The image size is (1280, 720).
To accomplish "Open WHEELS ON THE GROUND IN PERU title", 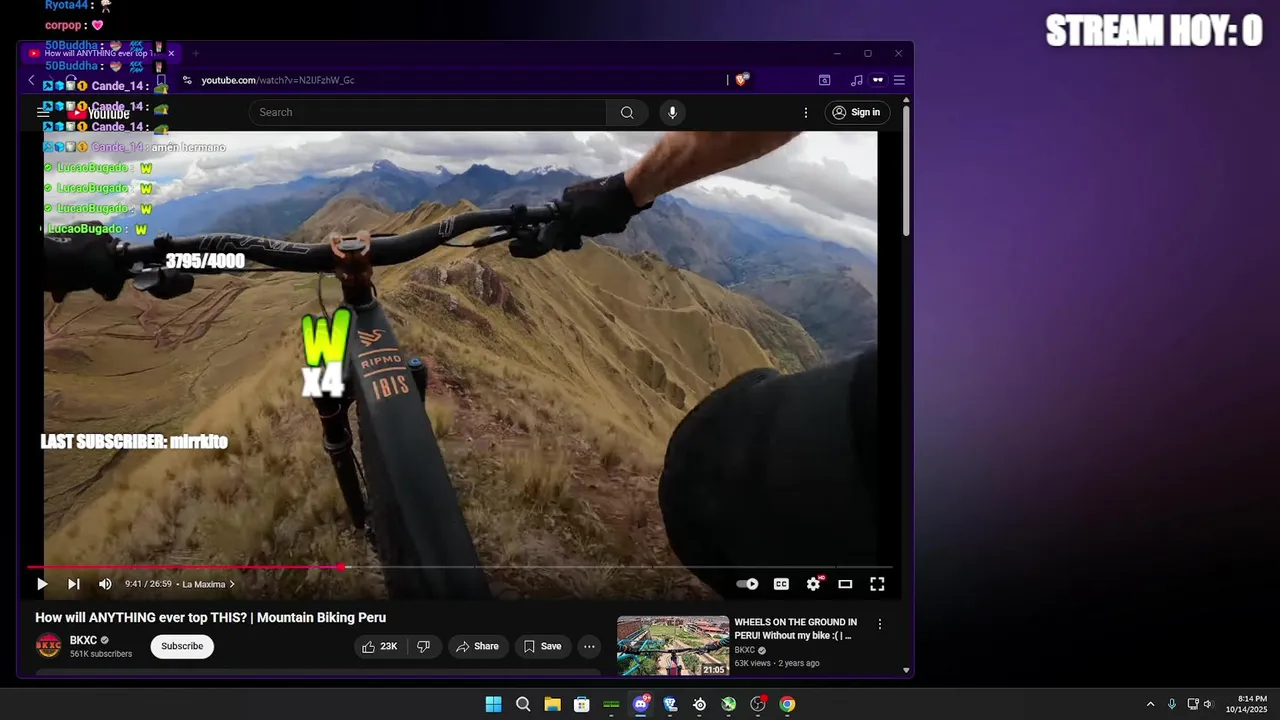I will (796, 628).
